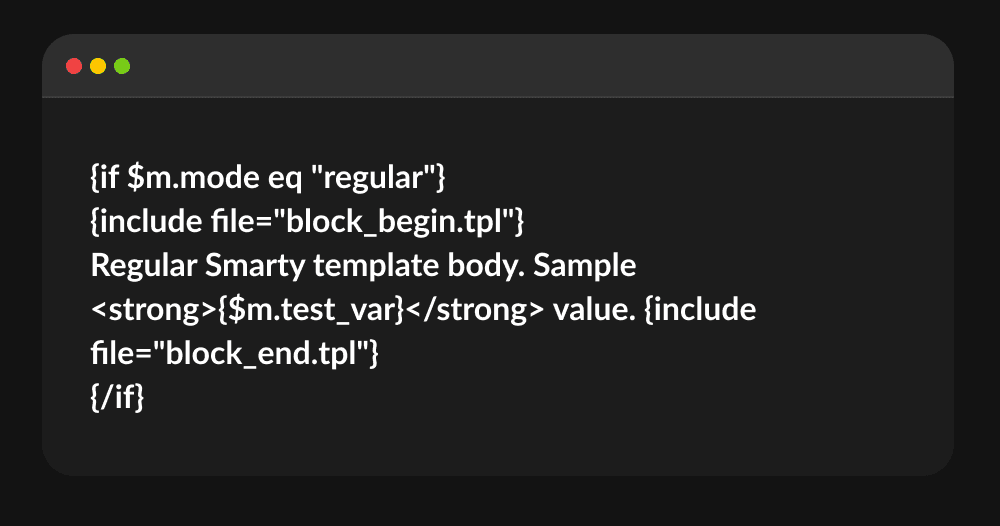Click the red close dot
1000x526 pixels.
pyautogui.click(x=74, y=66)
